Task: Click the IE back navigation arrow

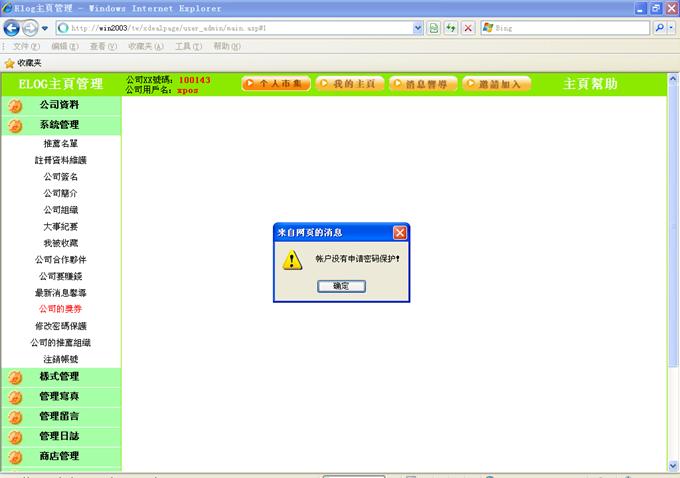Action: (x=13, y=28)
